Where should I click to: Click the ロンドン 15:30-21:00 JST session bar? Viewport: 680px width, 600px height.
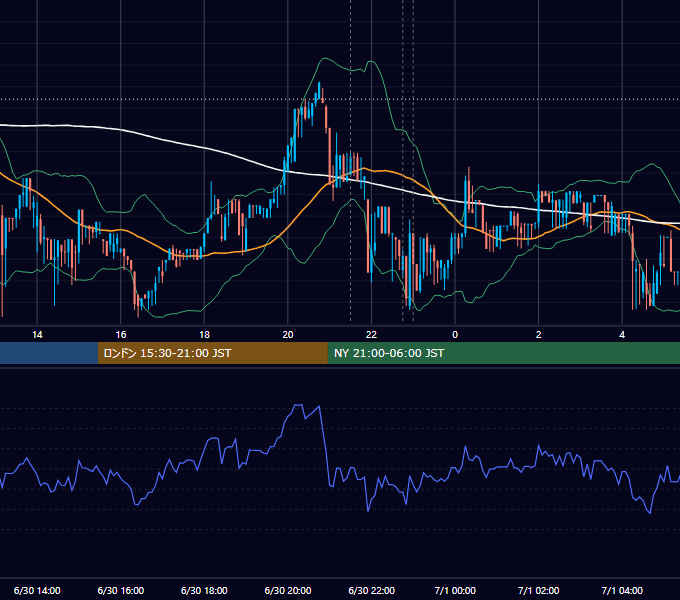coord(212,353)
